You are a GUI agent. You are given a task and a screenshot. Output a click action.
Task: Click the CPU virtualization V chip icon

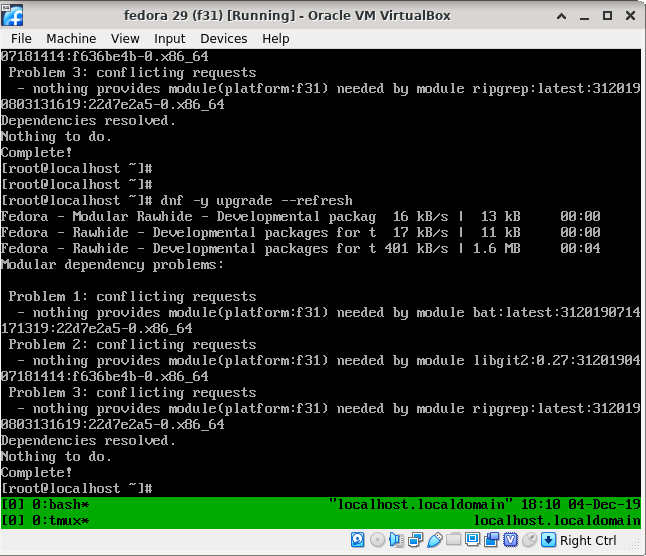(510, 540)
